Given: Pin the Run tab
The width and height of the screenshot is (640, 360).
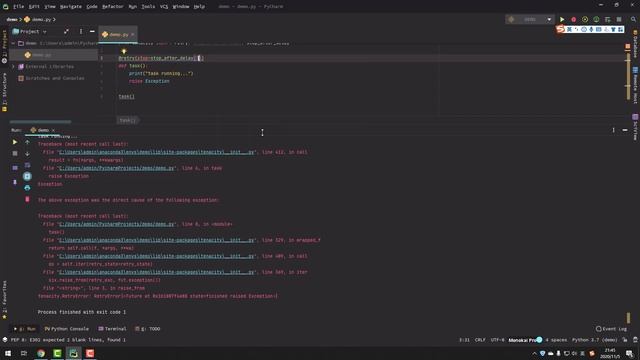Looking at the screenshot, I should pyautogui.click(x=15, y=182).
